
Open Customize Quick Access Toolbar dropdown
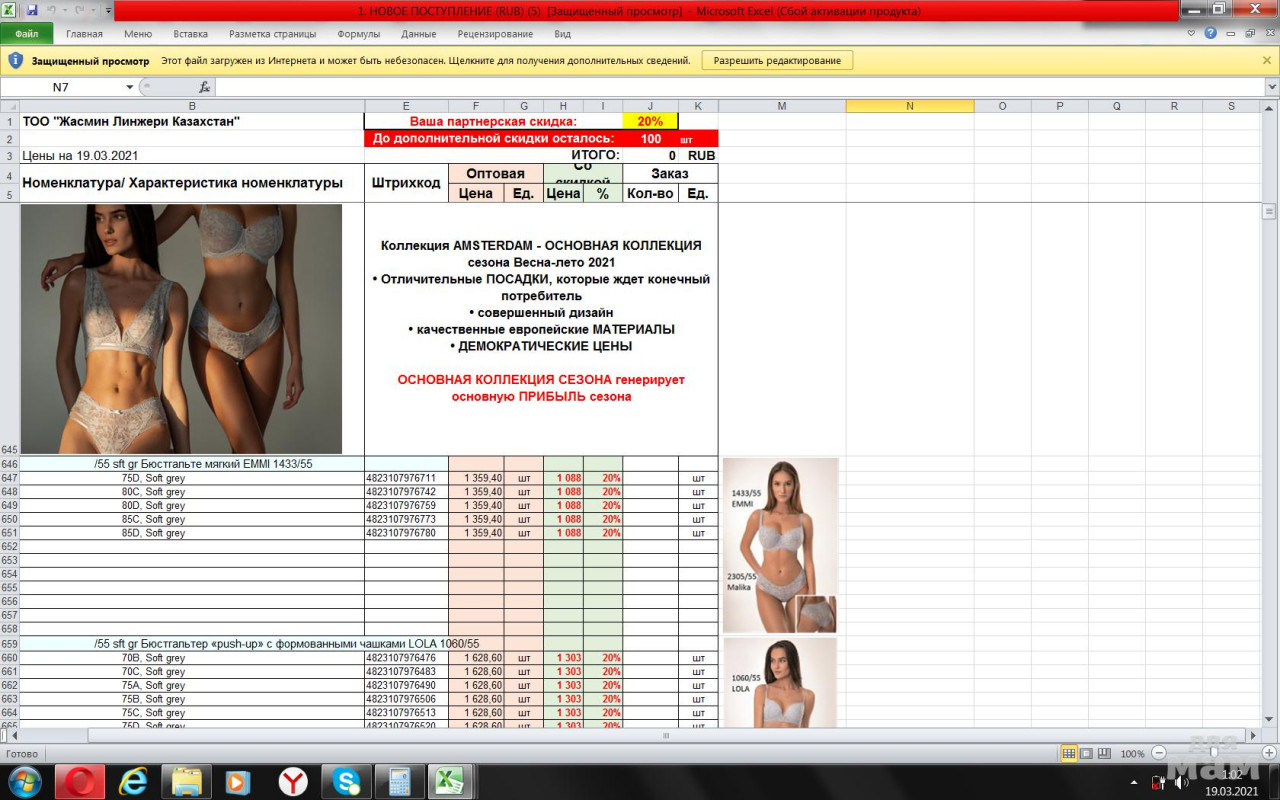pyautogui.click(x=107, y=10)
